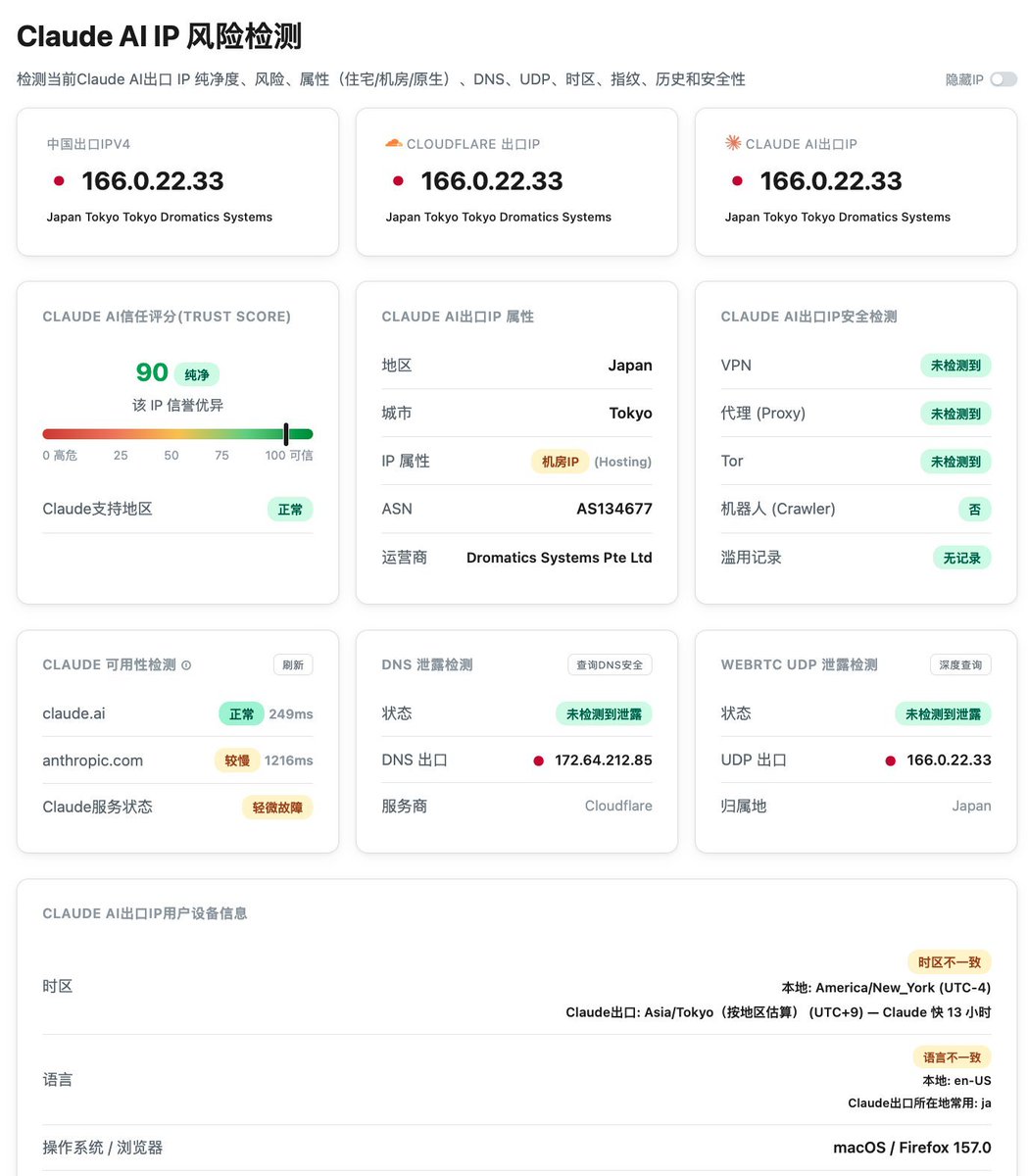The height and width of the screenshot is (1176, 1028).
Task: Select the ASN value AS134677
Action: click(x=614, y=509)
